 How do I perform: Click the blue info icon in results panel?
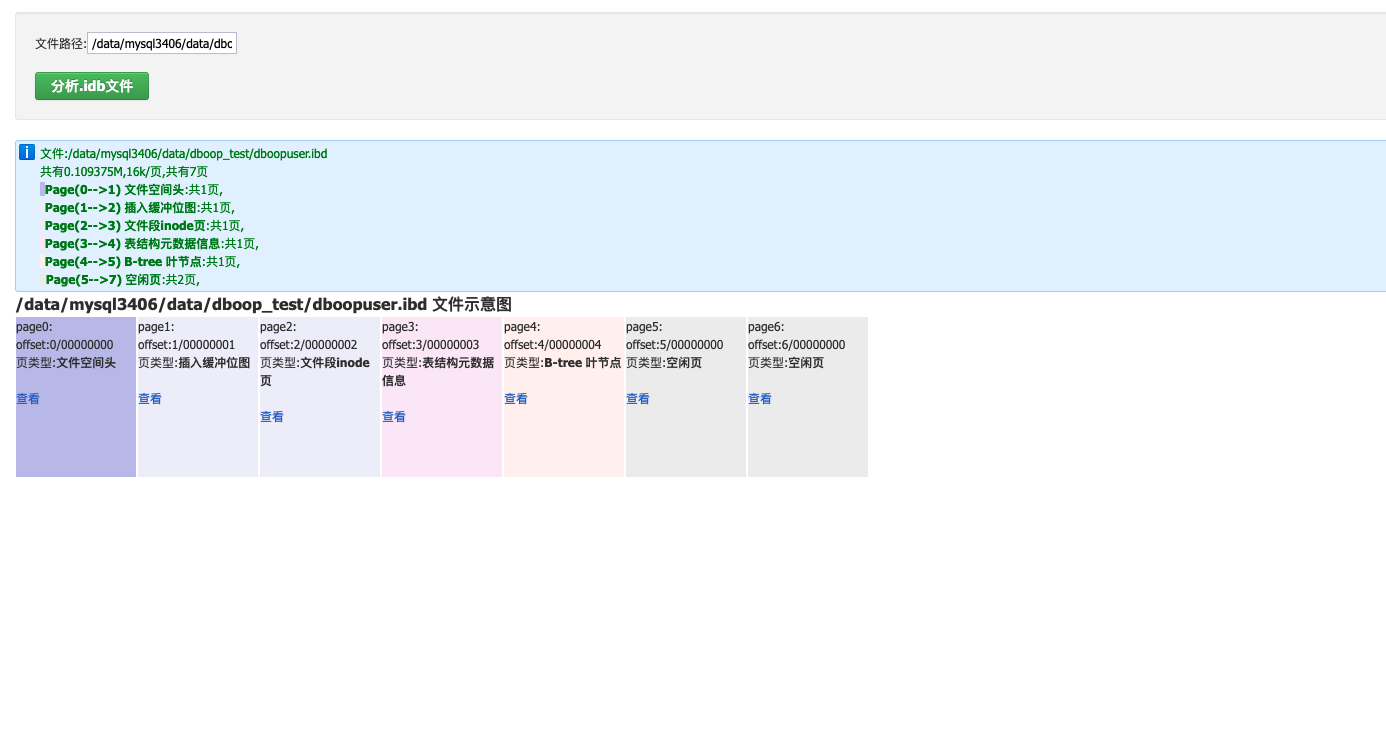27,152
